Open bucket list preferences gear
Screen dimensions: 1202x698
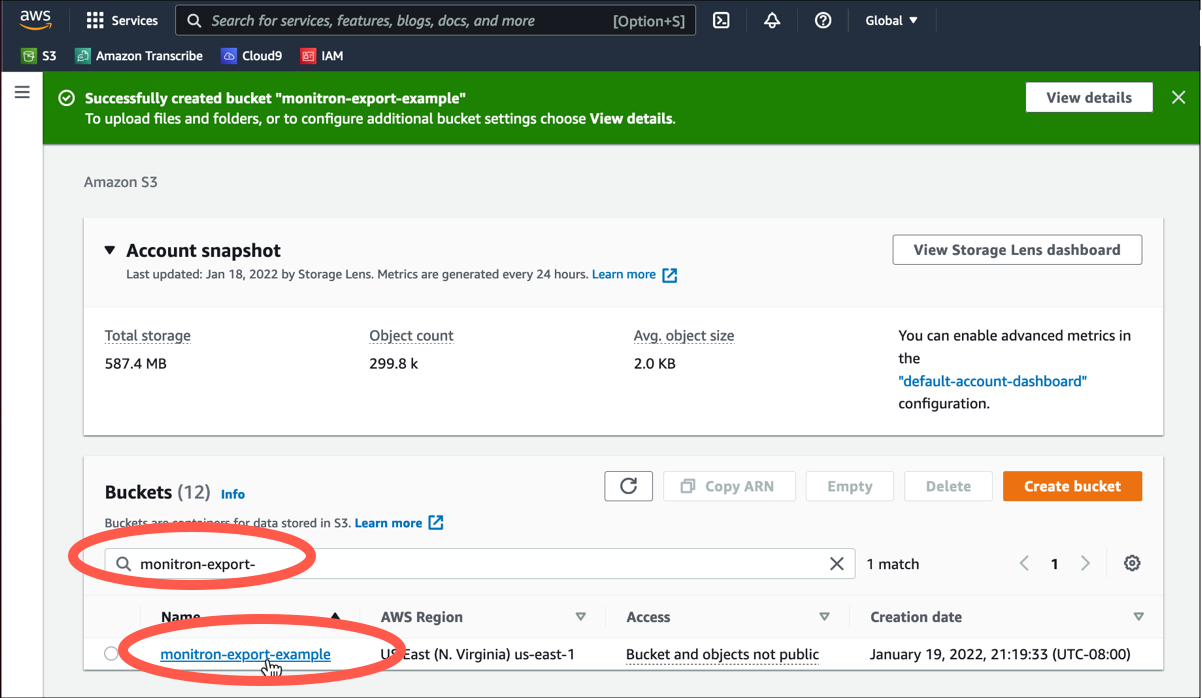point(1132,563)
